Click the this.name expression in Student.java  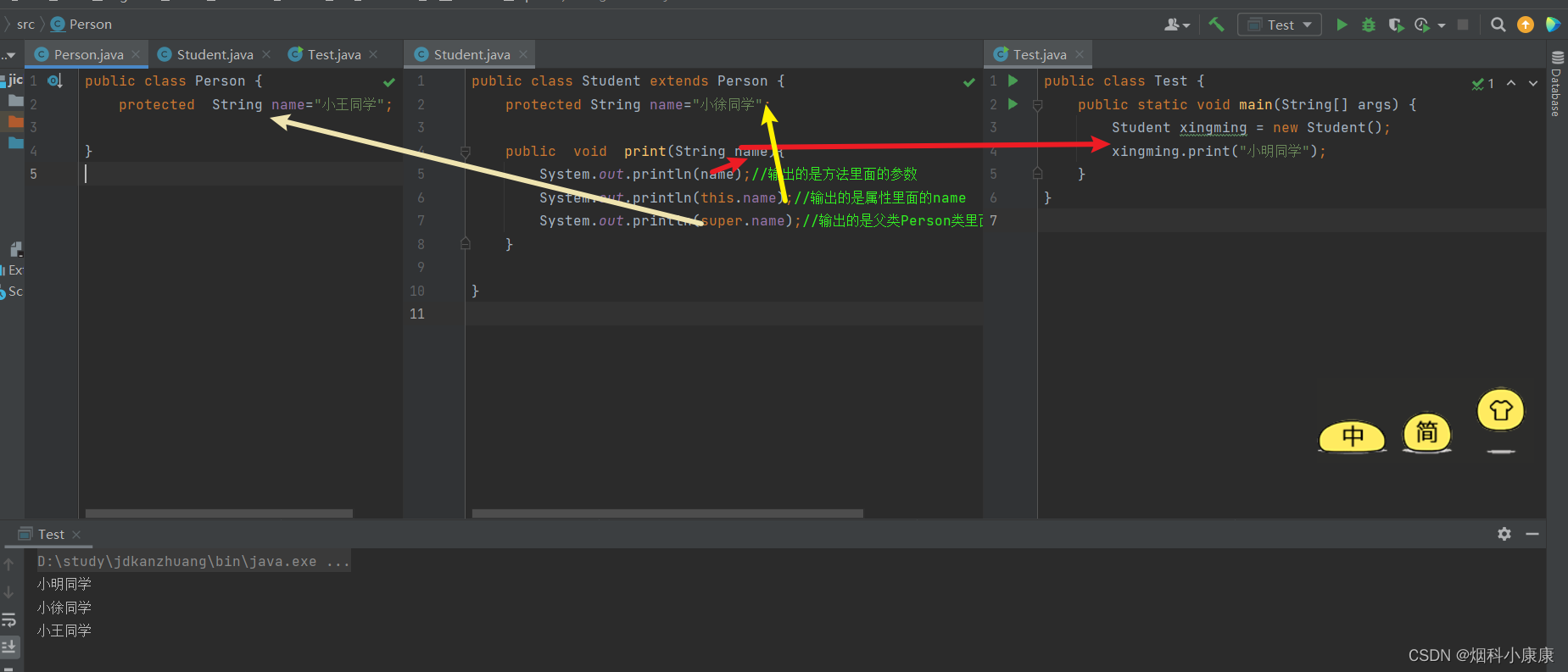pyautogui.click(x=738, y=198)
